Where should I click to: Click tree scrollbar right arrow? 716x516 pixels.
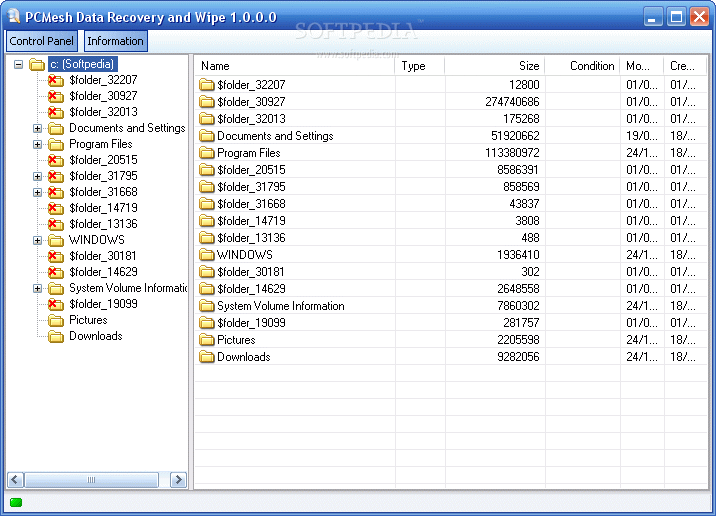click(179, 479)
